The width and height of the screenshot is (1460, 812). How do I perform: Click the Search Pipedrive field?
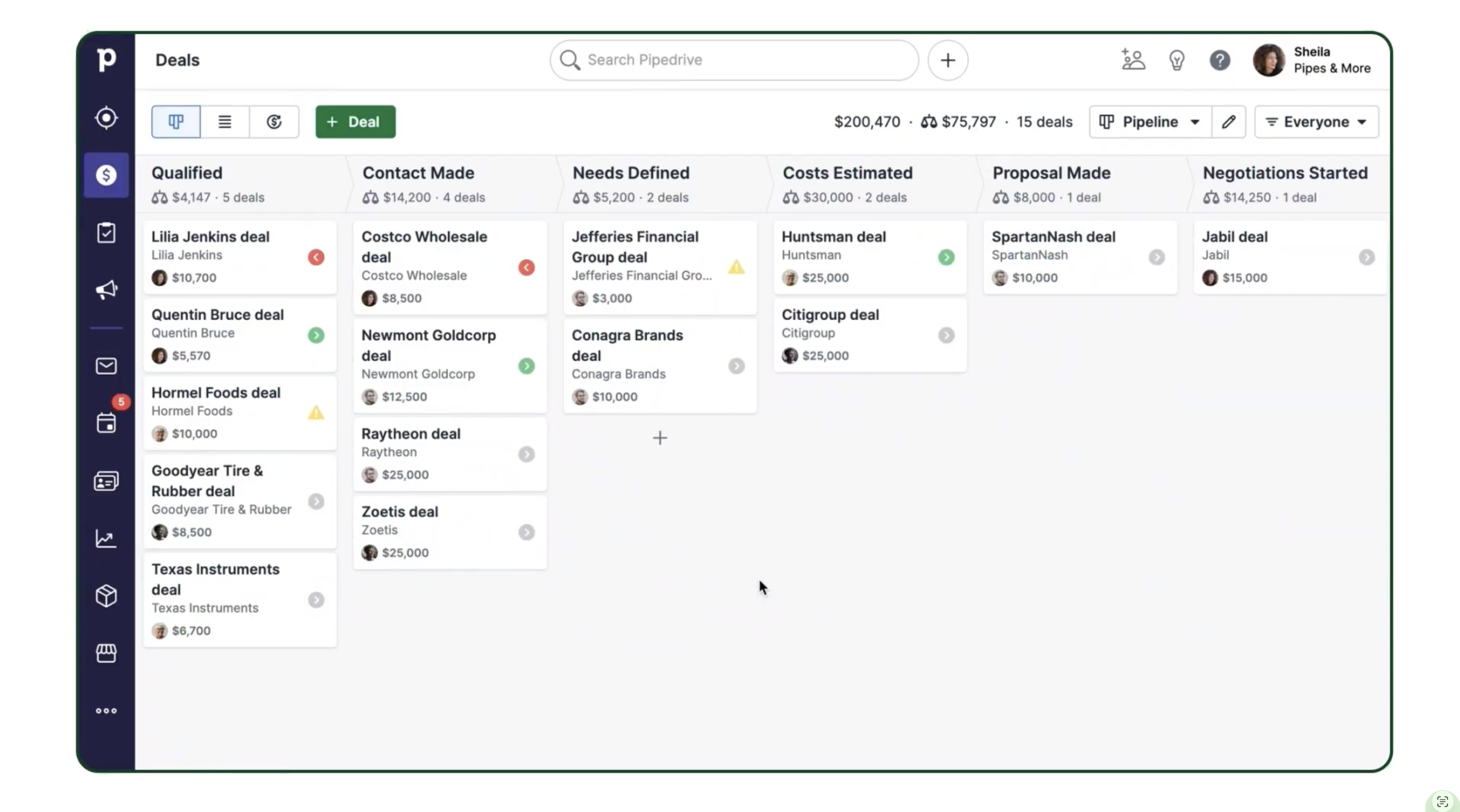(734, 60)
